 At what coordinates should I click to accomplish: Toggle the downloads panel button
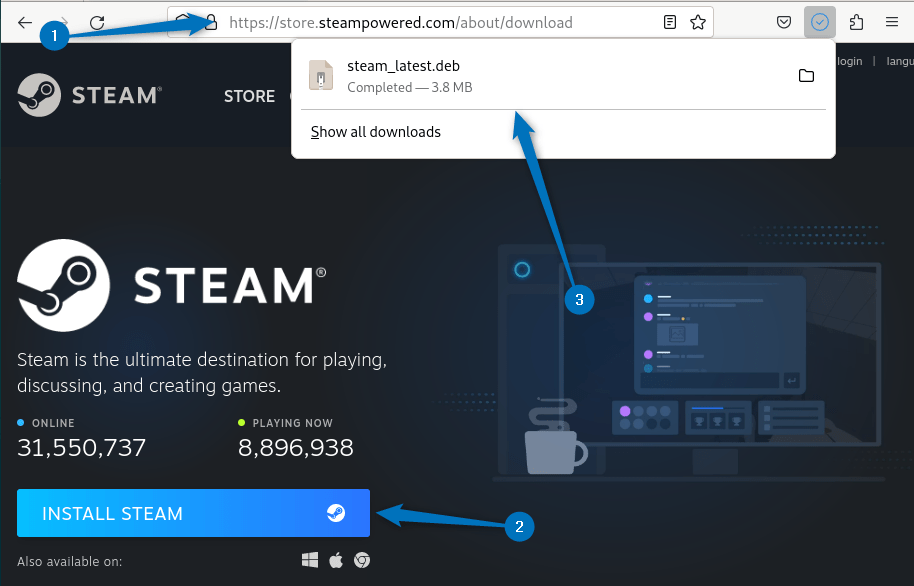click(820, 22)
